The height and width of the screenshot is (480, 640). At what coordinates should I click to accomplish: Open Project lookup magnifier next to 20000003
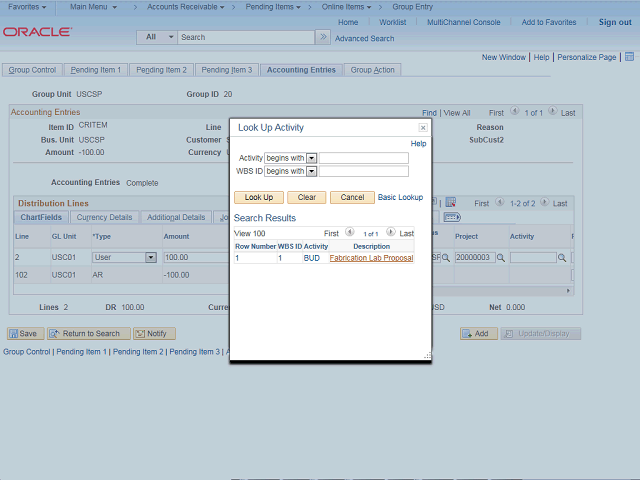coord(501,258)
